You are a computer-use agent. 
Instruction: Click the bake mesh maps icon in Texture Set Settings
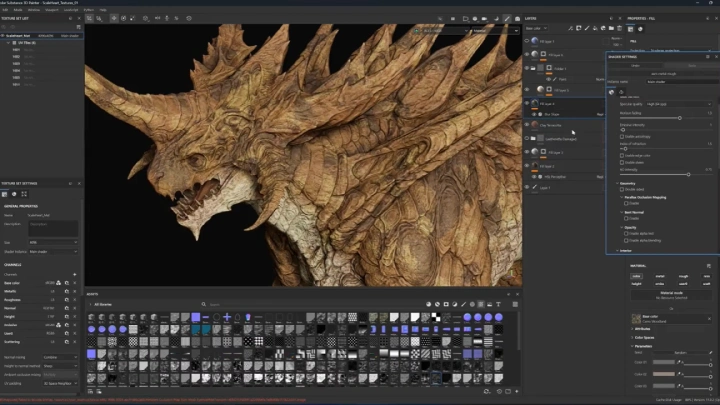point(24,194)
